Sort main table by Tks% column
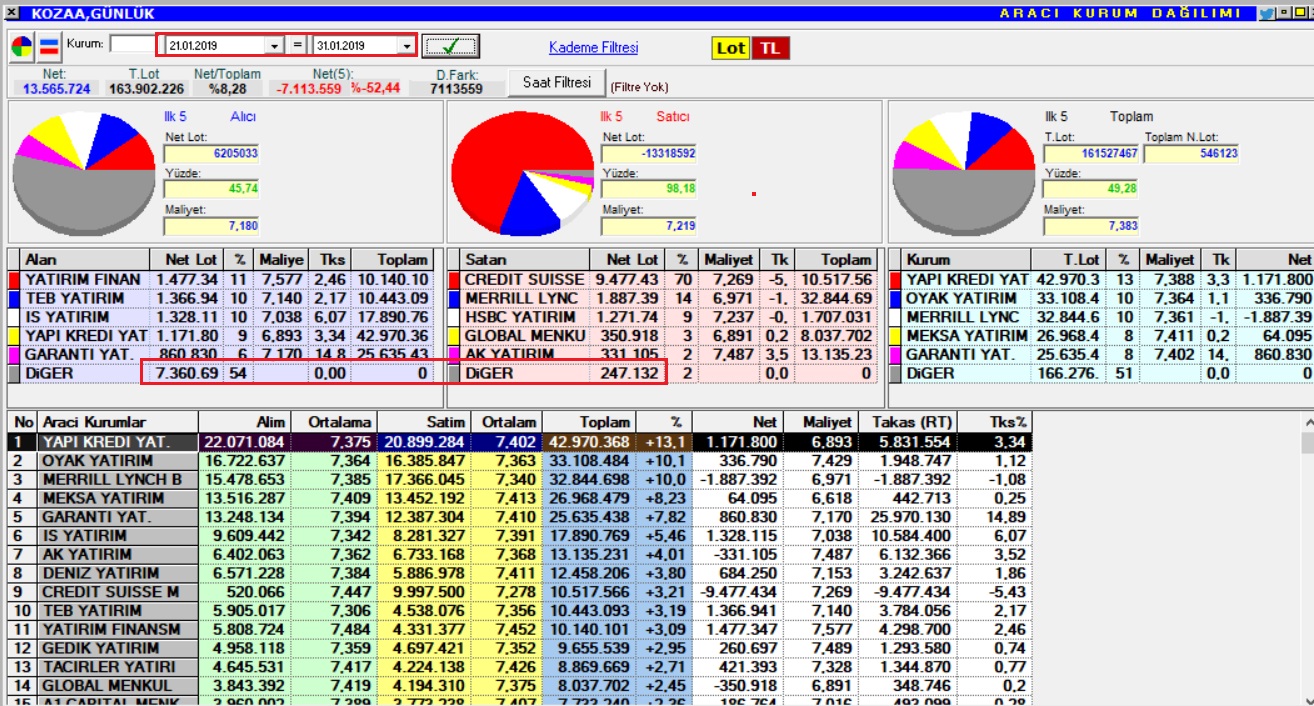Image resolution: width=1314 pixels, height=706 pixels. [x=995, y=422]
